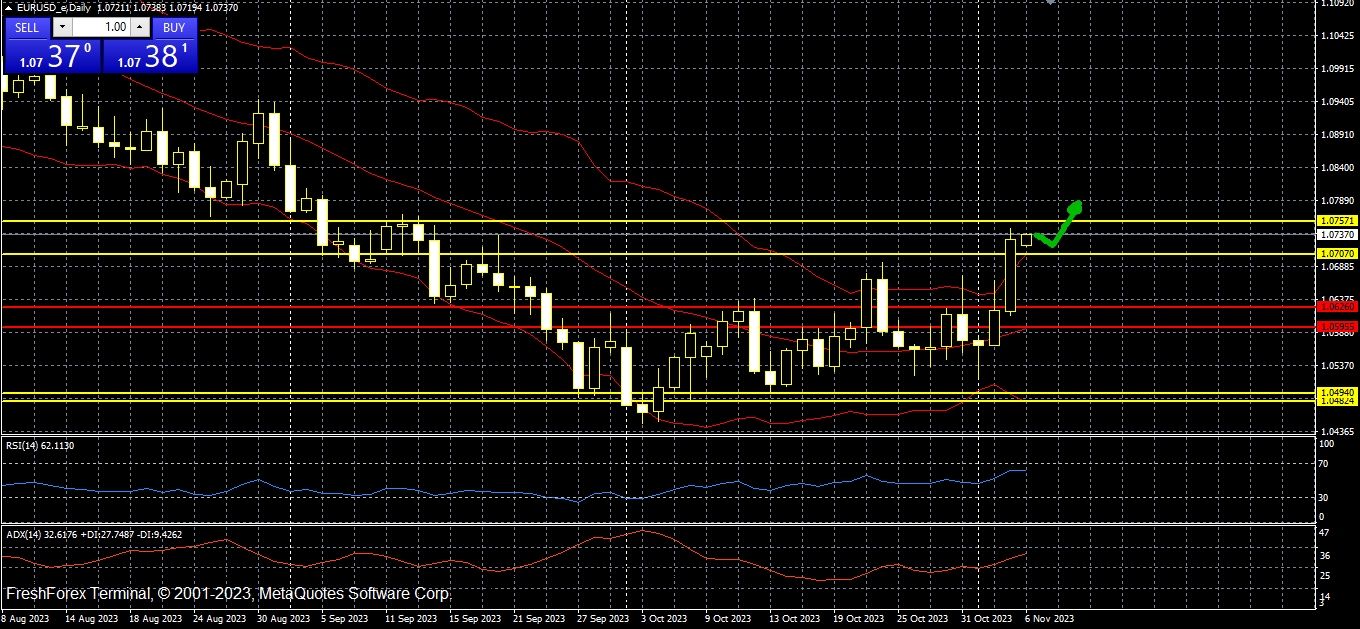Viewport: 1360px width, 629px height.
Task: Click the BUY button in trading panel
Action: [174, 27]
